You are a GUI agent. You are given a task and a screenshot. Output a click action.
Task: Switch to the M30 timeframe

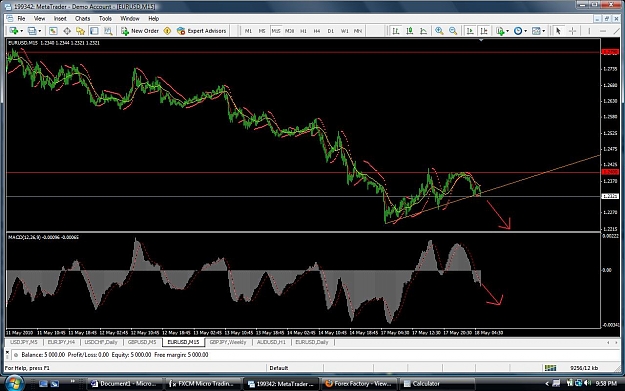tap(290, 31)
